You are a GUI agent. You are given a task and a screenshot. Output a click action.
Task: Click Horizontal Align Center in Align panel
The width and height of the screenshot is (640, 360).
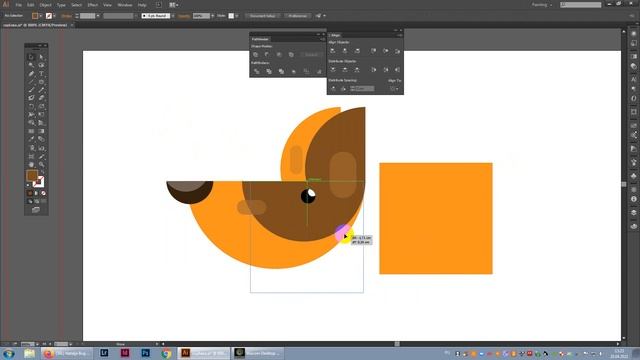[x=345, y=51]
